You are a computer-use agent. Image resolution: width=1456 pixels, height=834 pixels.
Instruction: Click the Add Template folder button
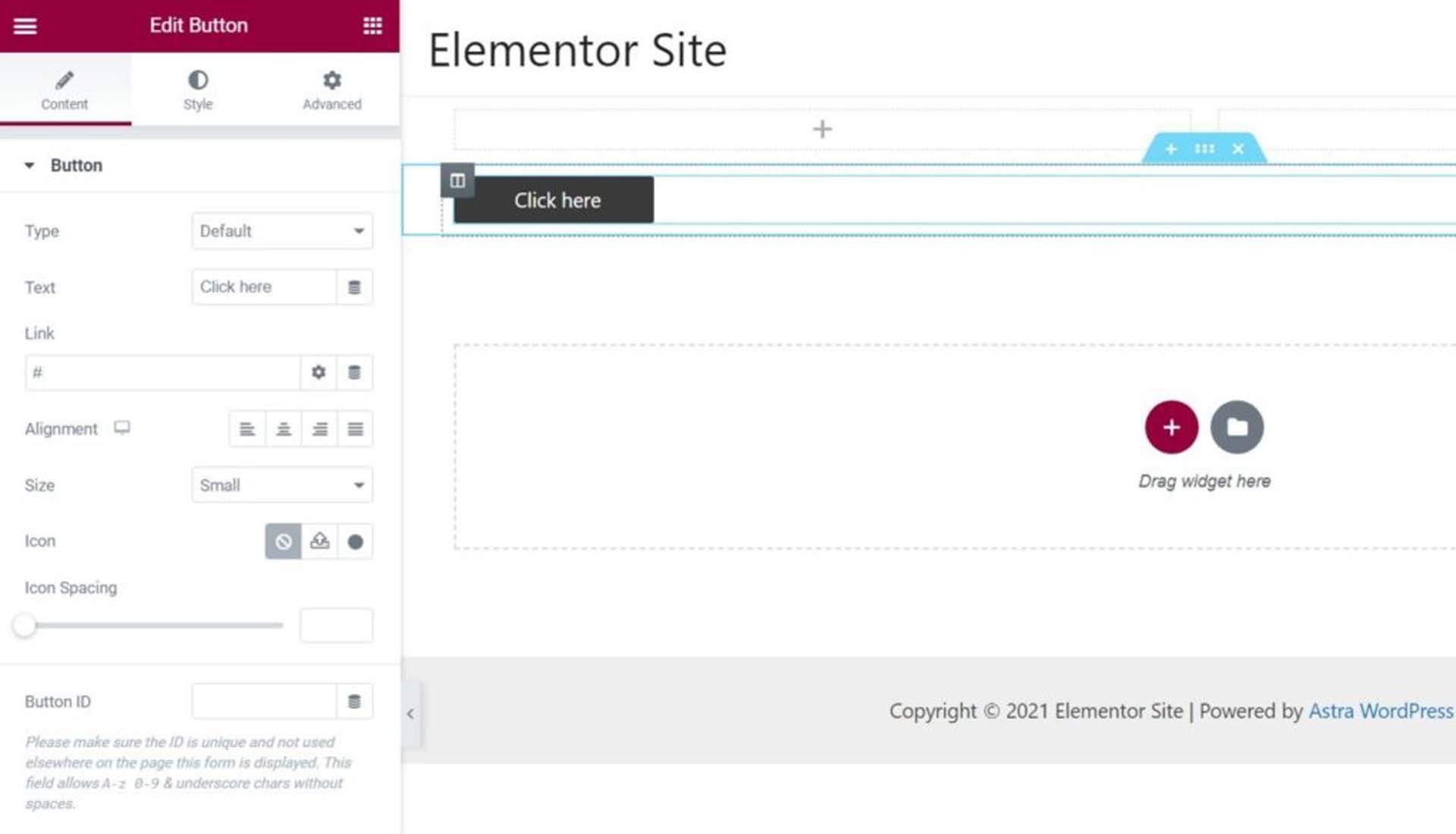[x=1237, y=427]
